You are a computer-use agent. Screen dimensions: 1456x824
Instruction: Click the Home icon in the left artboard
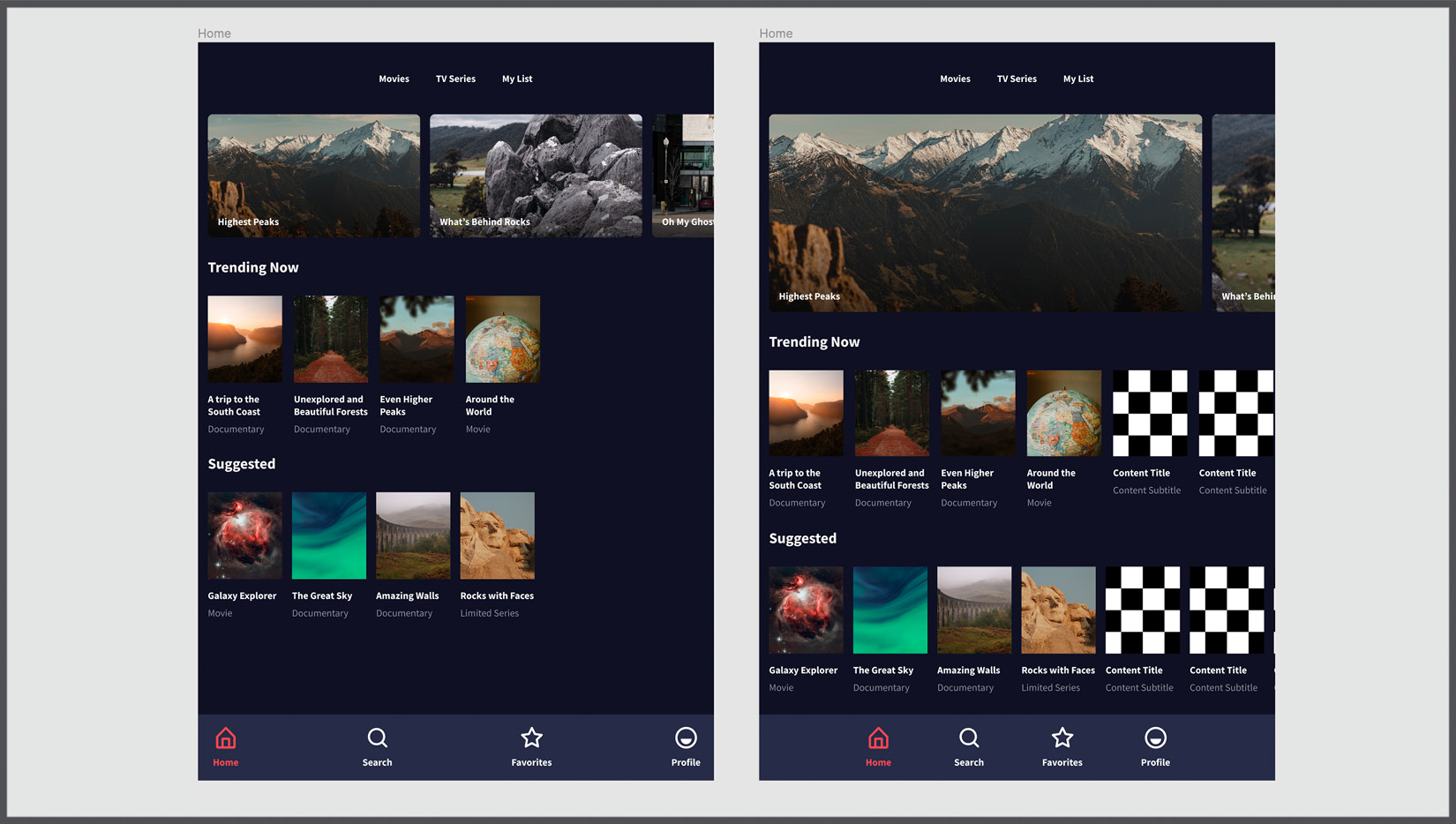(226, 738)
